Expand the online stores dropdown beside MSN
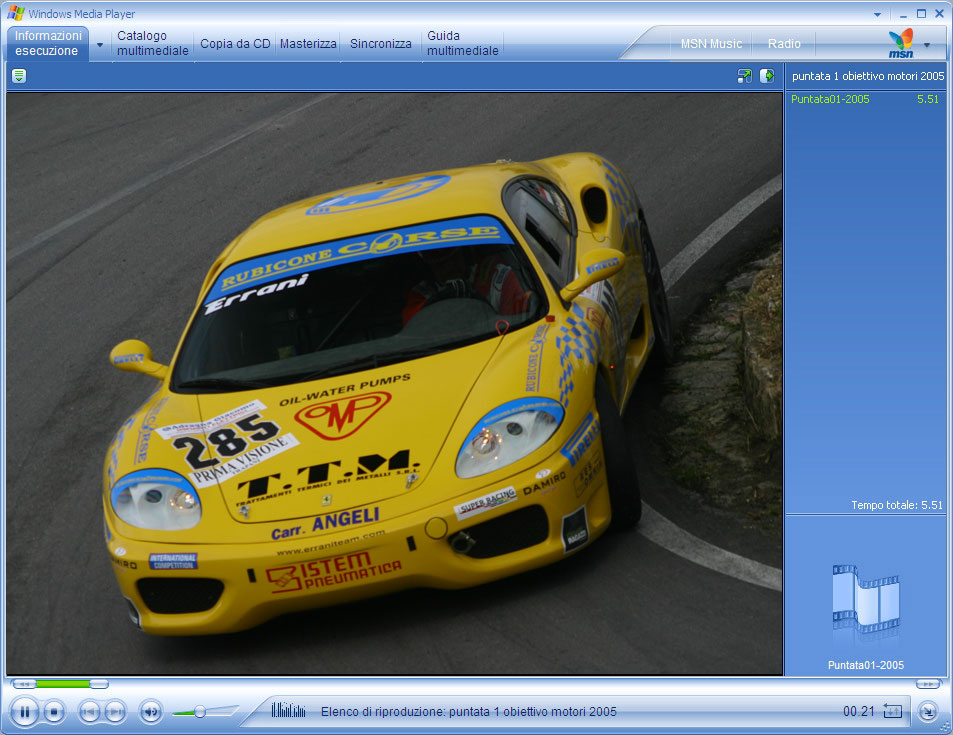953x735 pixels. point(927,44)
